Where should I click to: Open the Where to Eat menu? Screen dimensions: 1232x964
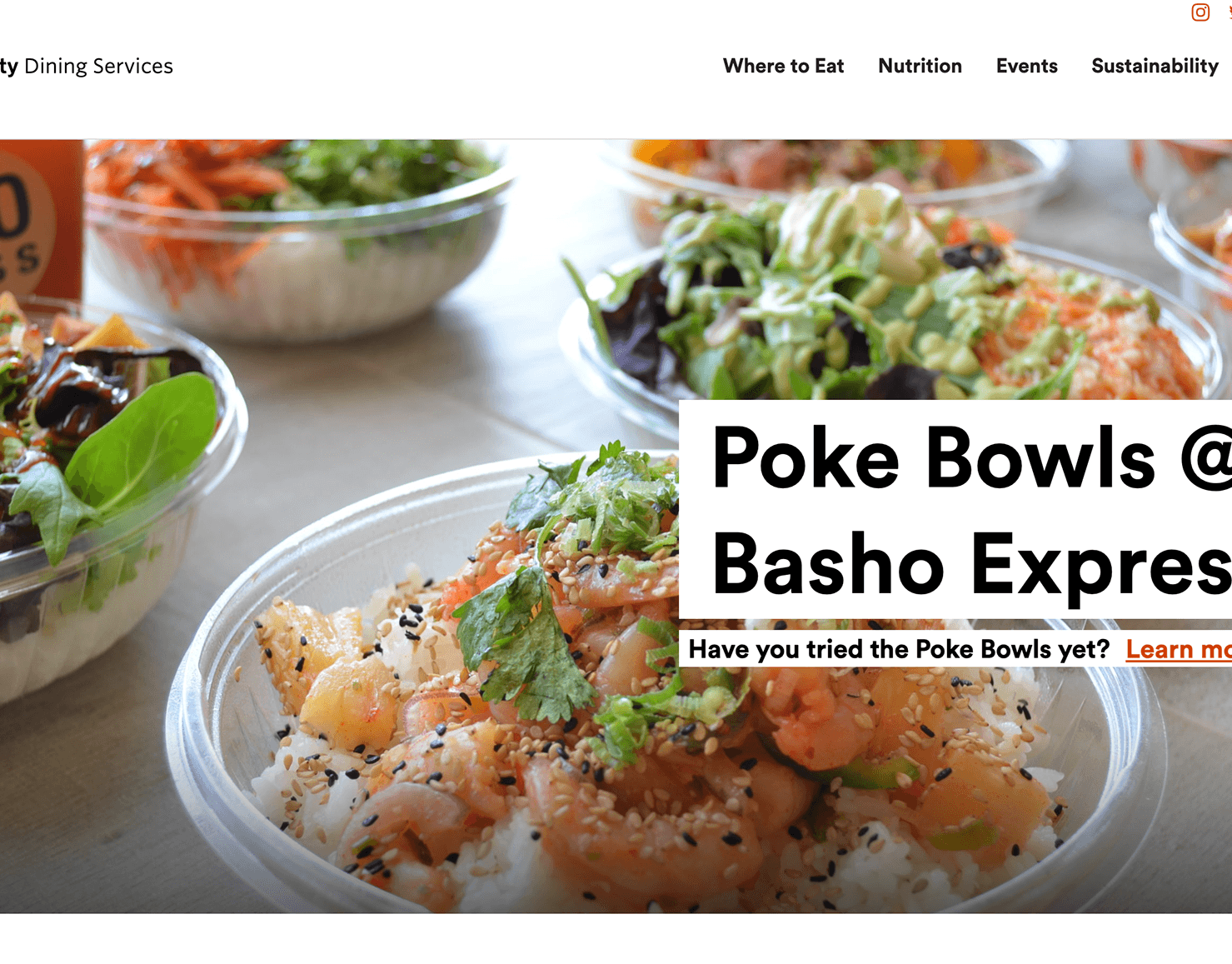(x=783, y=66)
